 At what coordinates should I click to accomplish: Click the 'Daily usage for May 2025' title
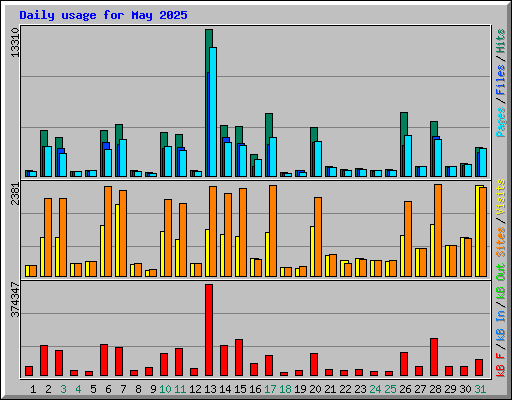[103, 15]
